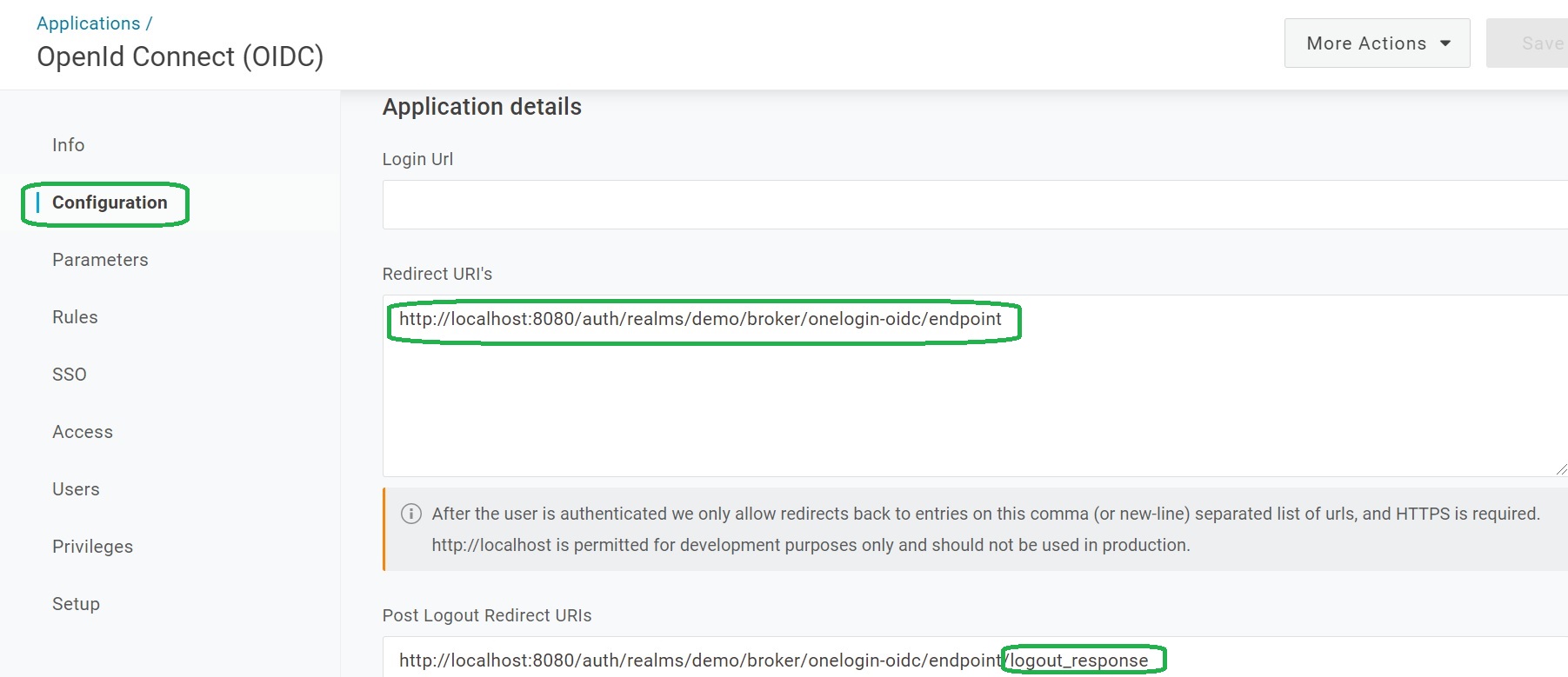
Task: Click the Application details heading
Action: tap(482, 107)
